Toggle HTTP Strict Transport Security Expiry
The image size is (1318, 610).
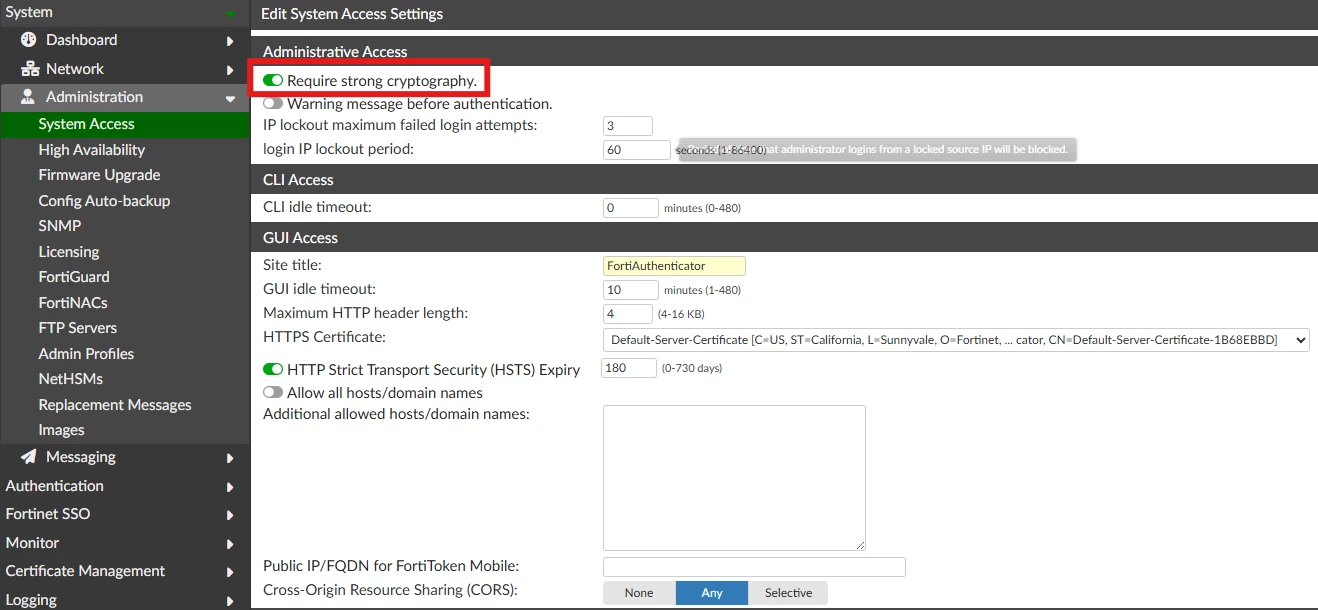(273, 369)
